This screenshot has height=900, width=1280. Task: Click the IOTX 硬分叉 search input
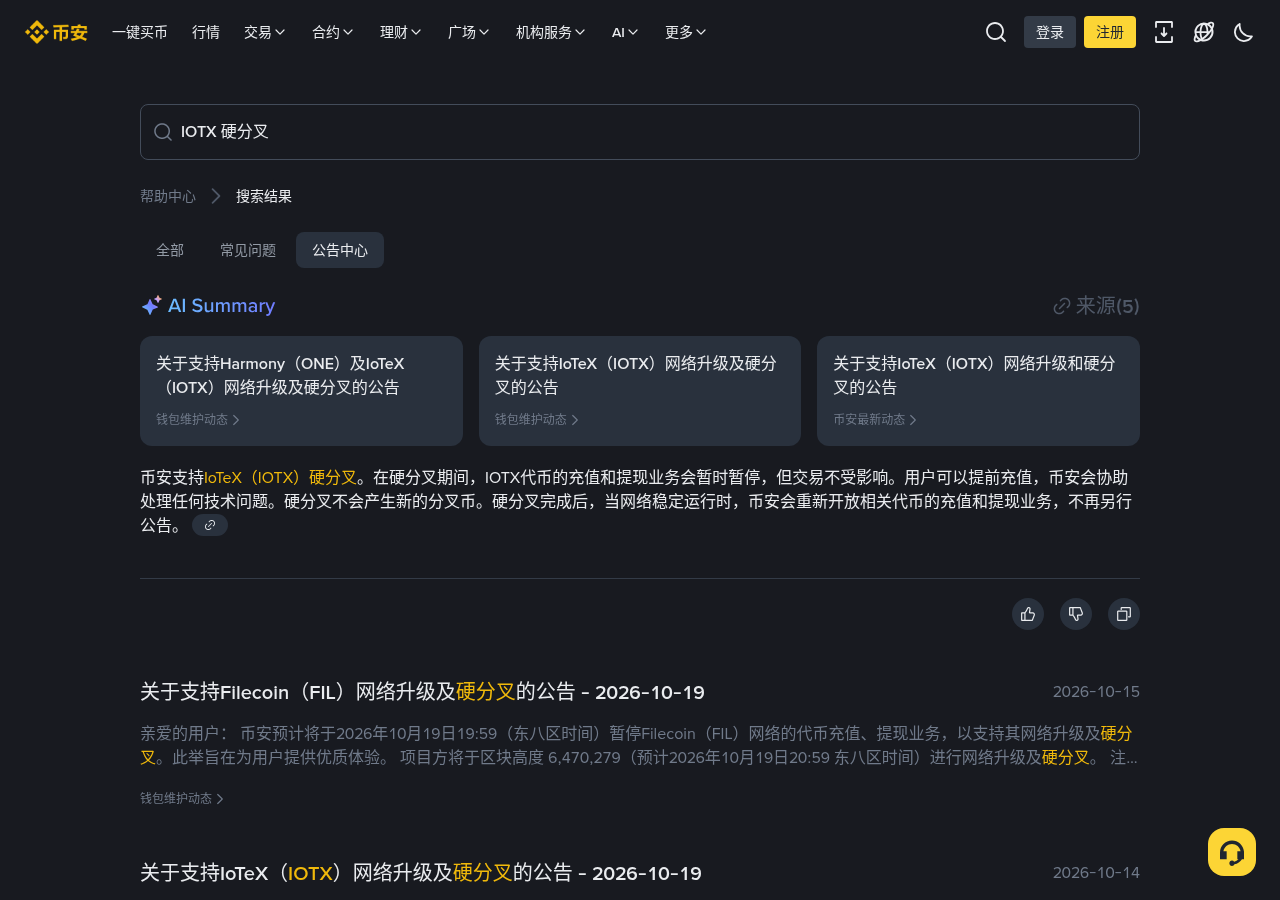[640, 132]
